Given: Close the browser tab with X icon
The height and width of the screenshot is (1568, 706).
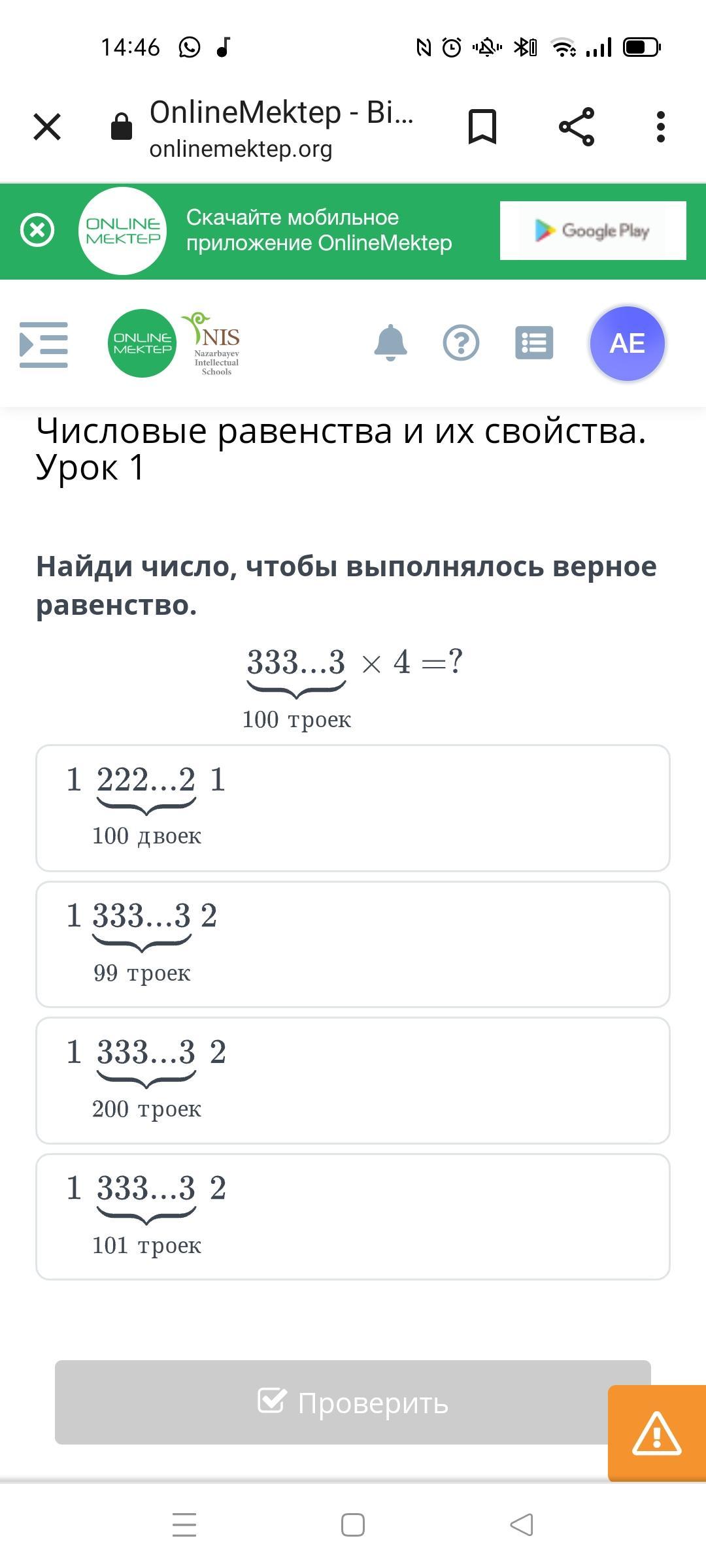Looking at the screenshot, I should [x=47, y=127].
